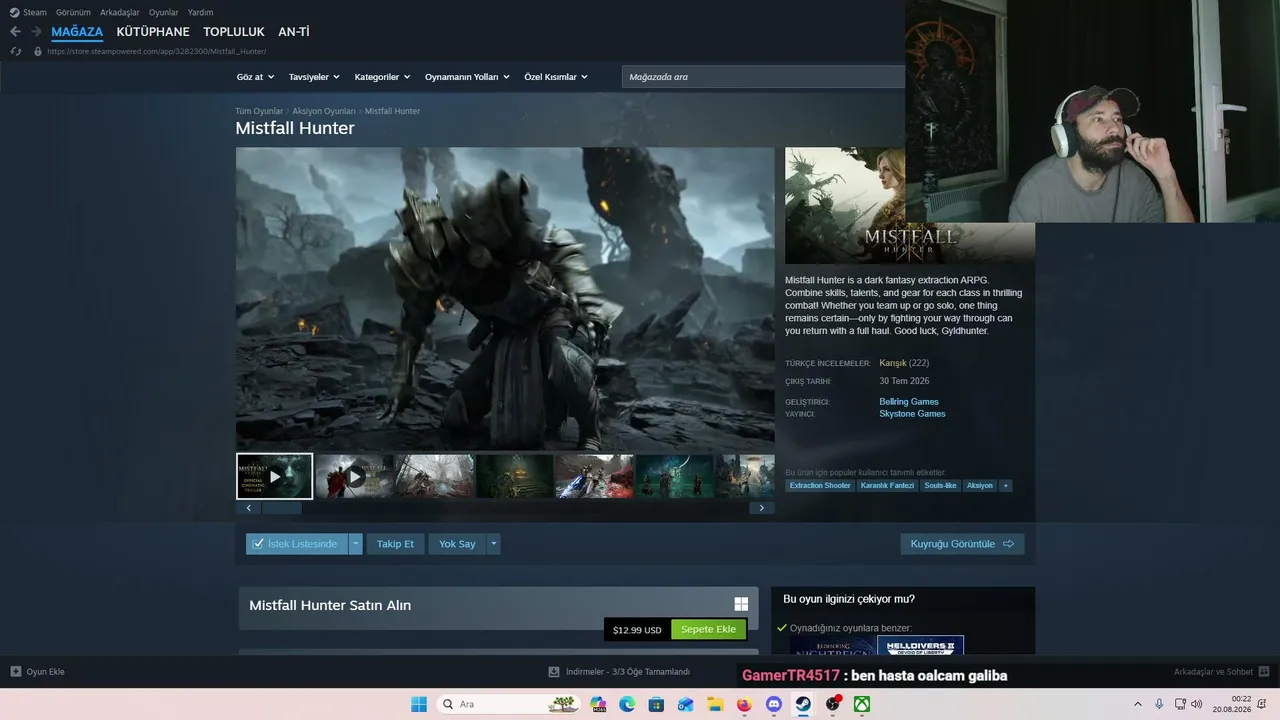Open Arkadaşlar ve Sohbet friends panel
Image resolution: width=1280 pixels, height=720 pixels.
(1221, 672)
